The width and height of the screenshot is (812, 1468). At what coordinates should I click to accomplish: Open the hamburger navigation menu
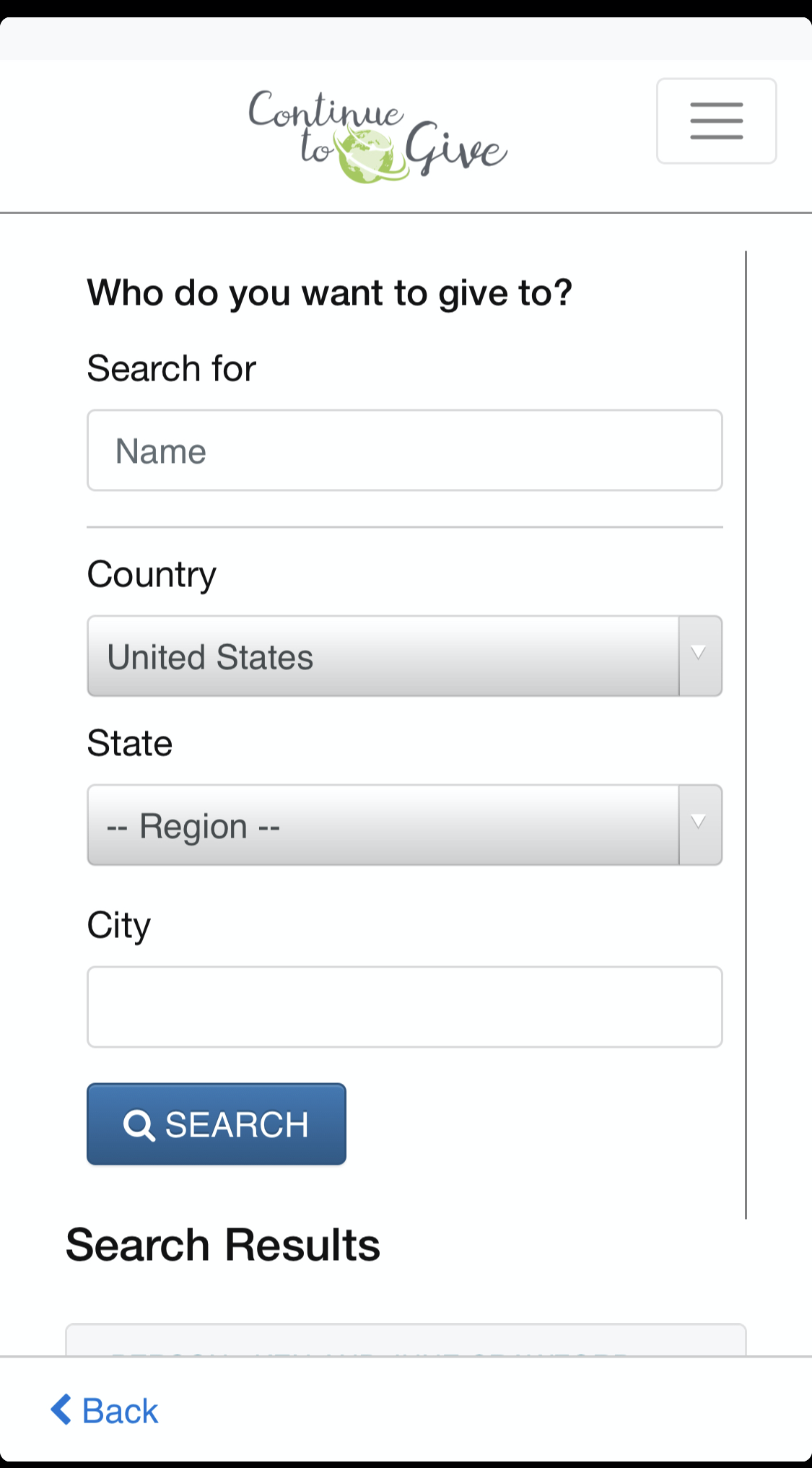click(x=716, y=121)
